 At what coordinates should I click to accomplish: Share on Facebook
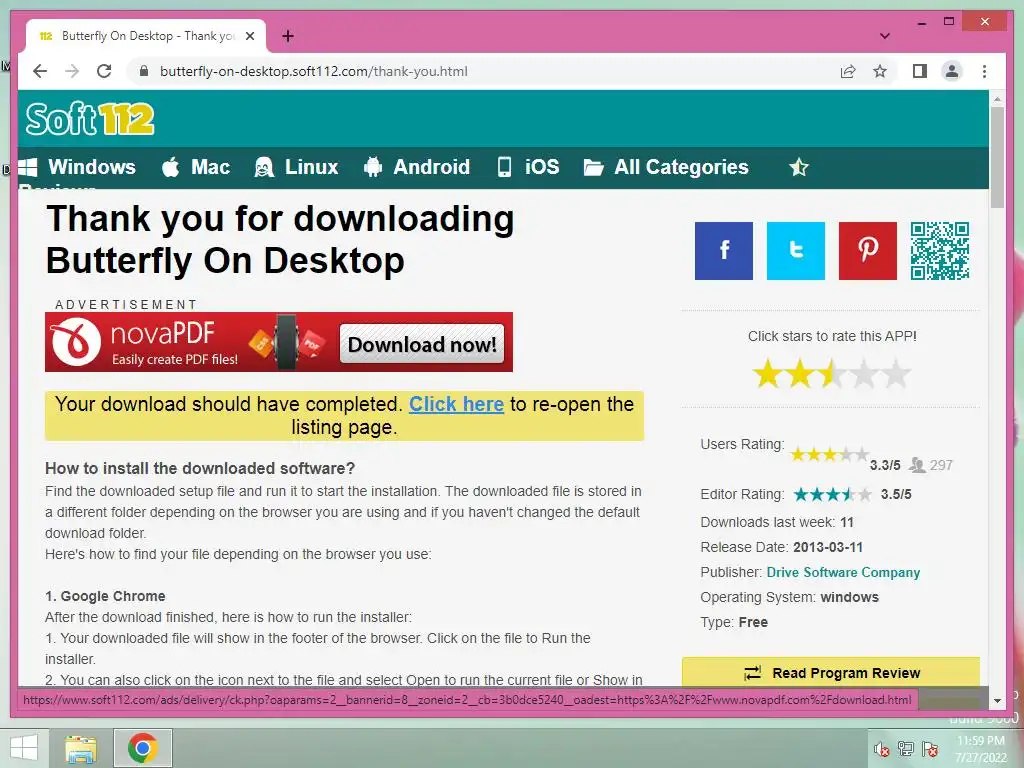point(724,251)
